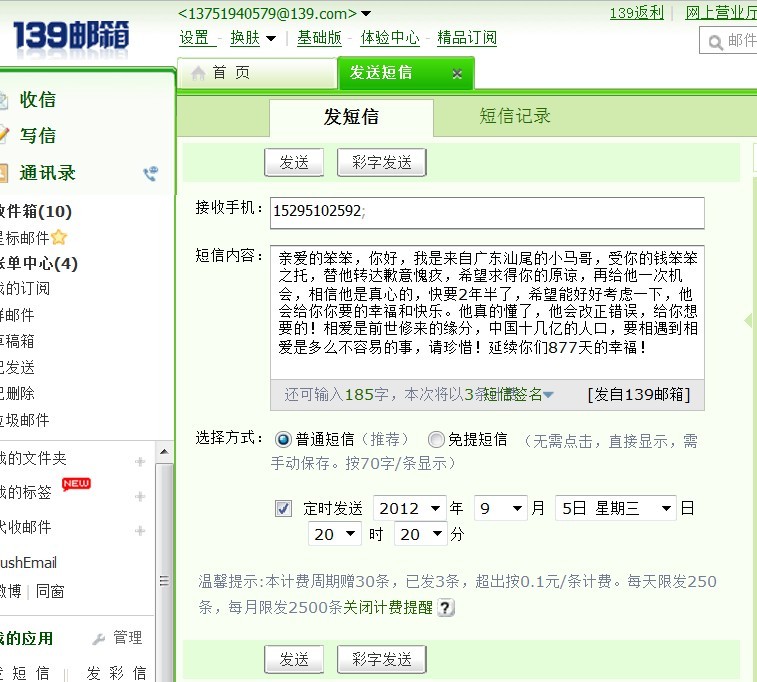Click the PushEmail sidebar entry

click(28, 562)
